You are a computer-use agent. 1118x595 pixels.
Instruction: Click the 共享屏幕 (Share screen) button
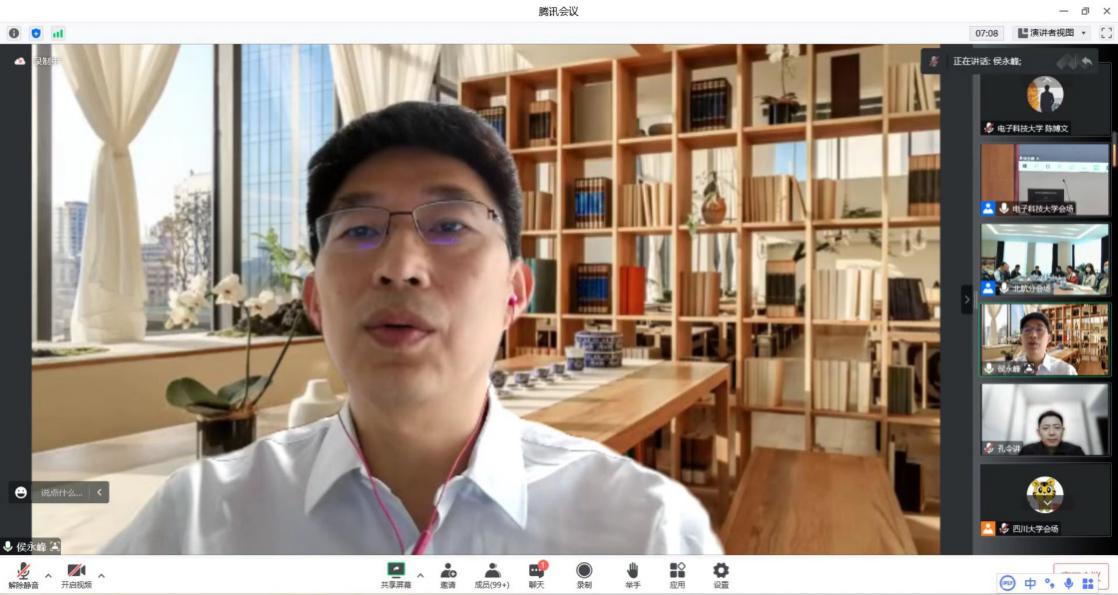(x=396, y=574)
